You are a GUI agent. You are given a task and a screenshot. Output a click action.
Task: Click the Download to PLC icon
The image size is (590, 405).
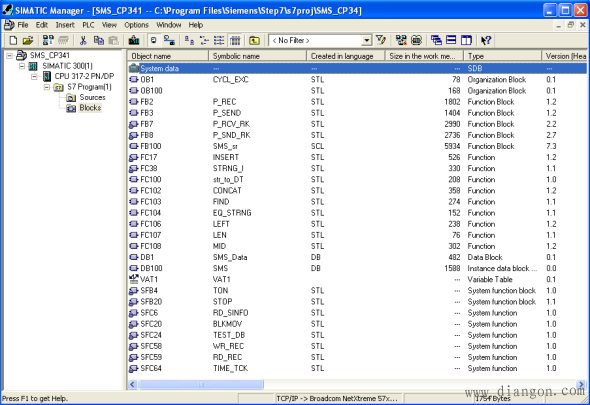coord(134,40)
